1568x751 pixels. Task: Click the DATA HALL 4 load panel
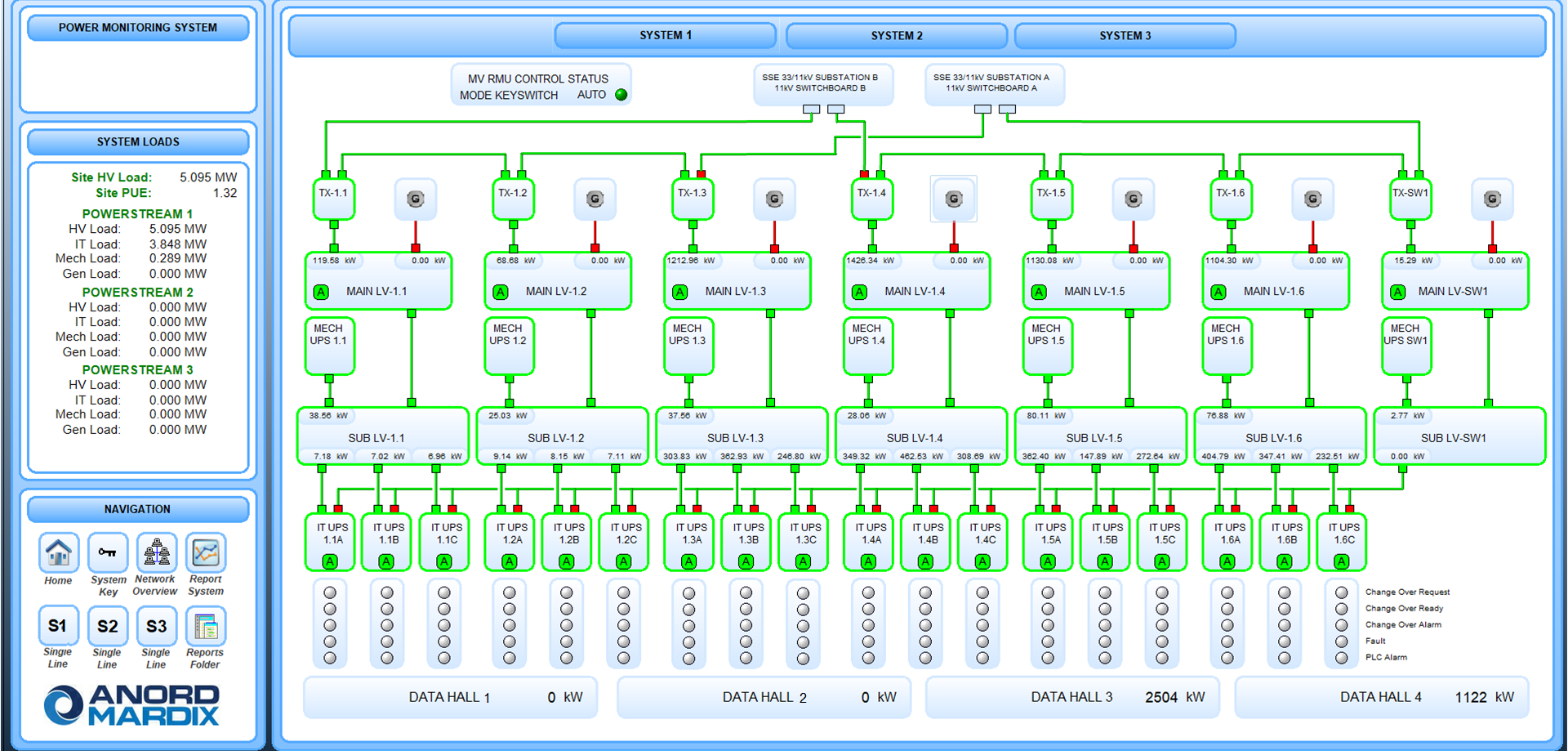pos(1380,696)
